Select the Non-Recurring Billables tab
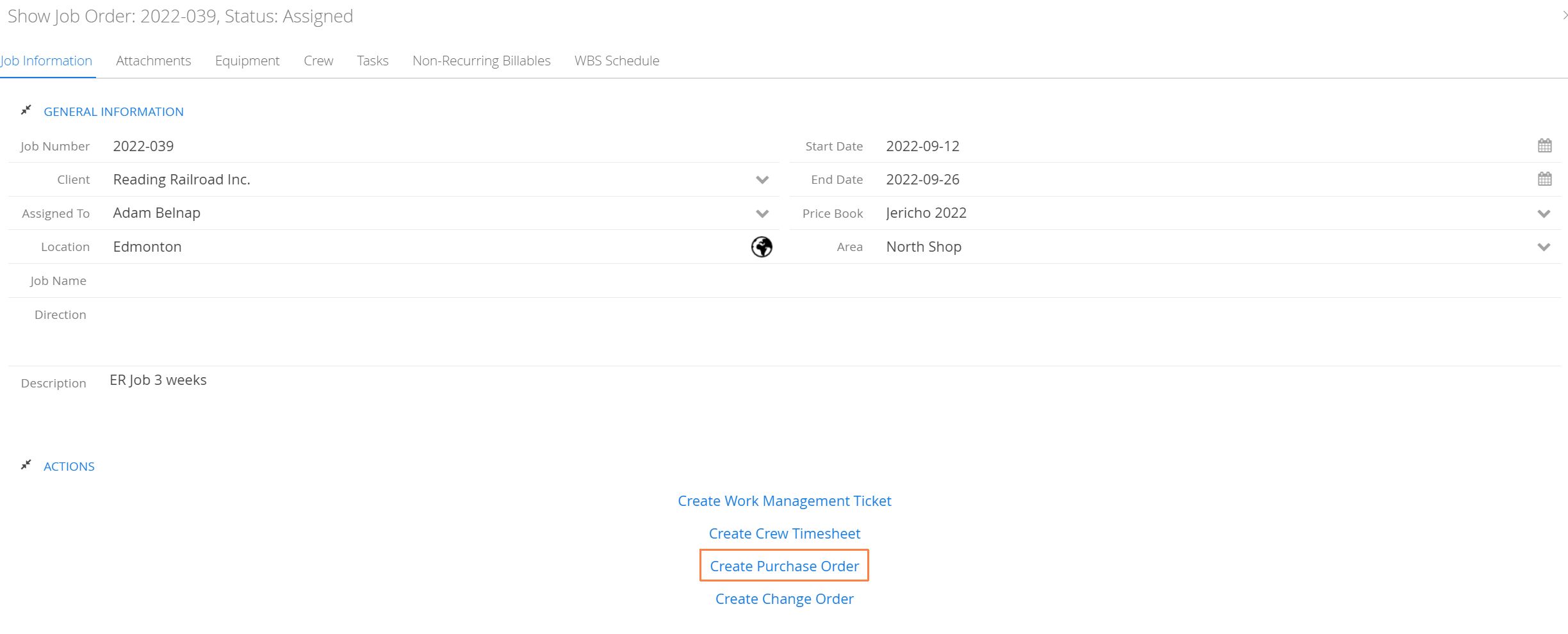Viewport: 1568px width, 634px height. point(482,61)
